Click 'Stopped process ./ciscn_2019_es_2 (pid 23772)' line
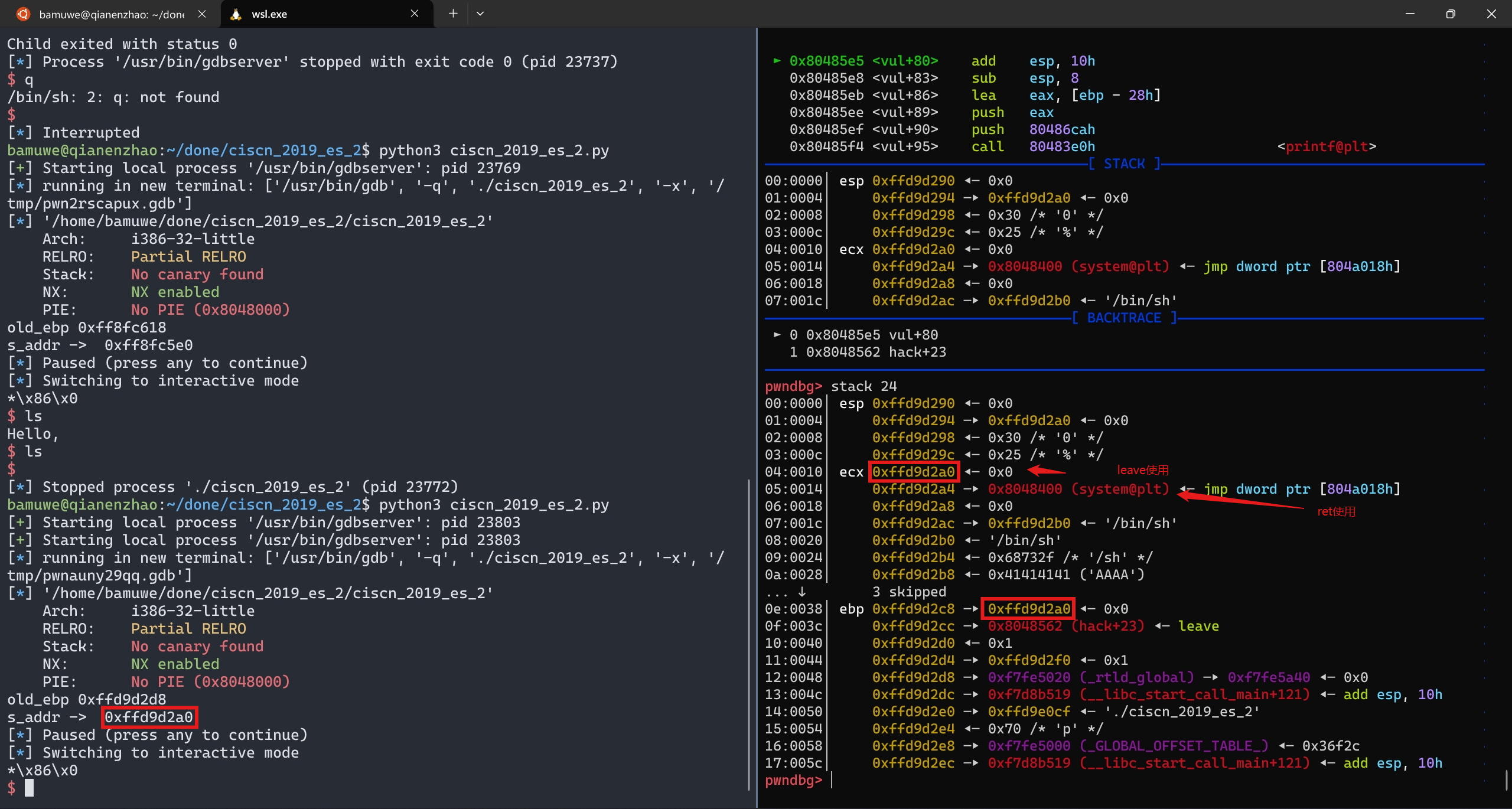 [233, 487]
